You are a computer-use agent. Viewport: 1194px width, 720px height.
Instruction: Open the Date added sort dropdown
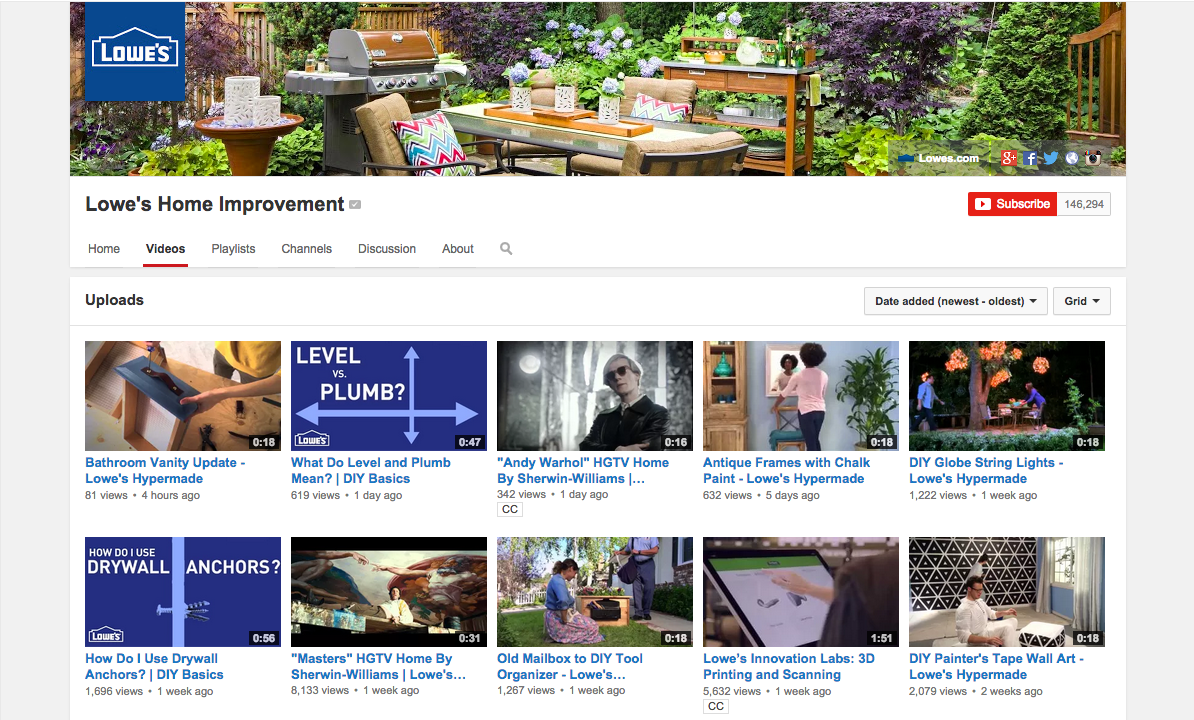tap(956, 301)
